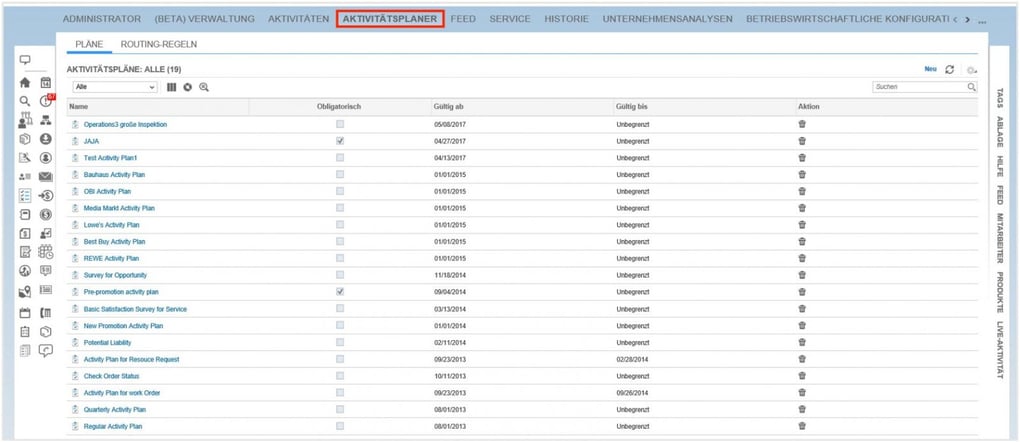The width and height of the screenshot is (1020, 442).
Task: Open the SERVICE top tab
Action: point(510,19)
